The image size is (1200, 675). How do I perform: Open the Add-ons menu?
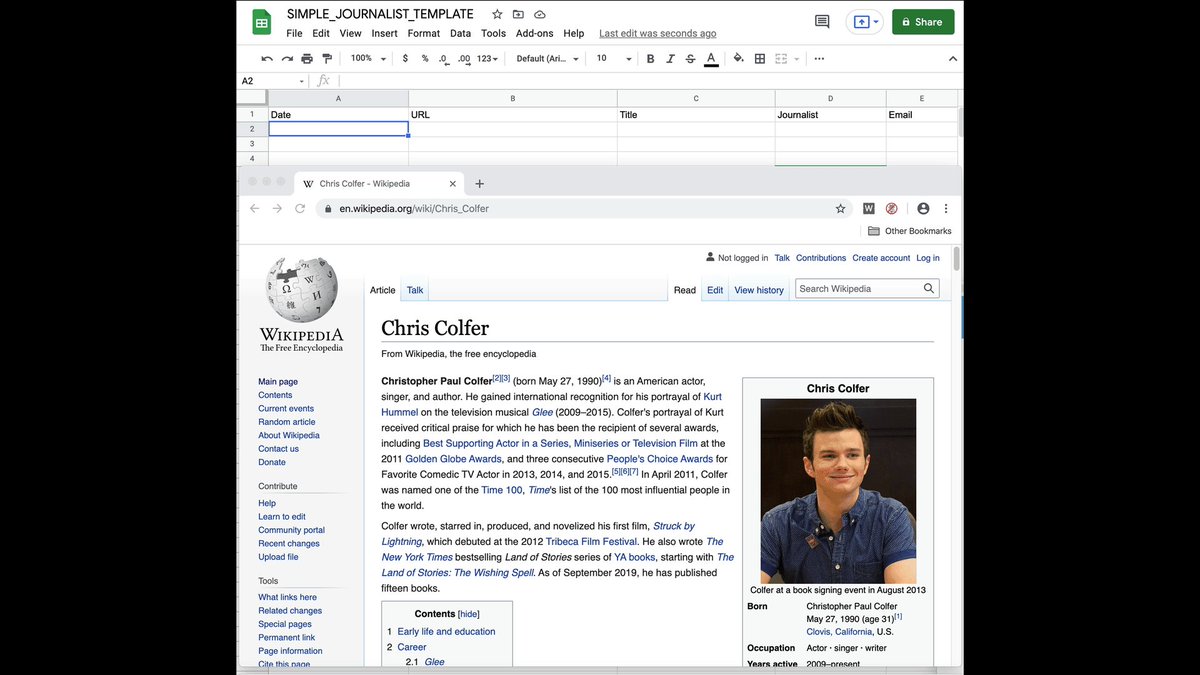pyautogui.click(x=535, y=33)
